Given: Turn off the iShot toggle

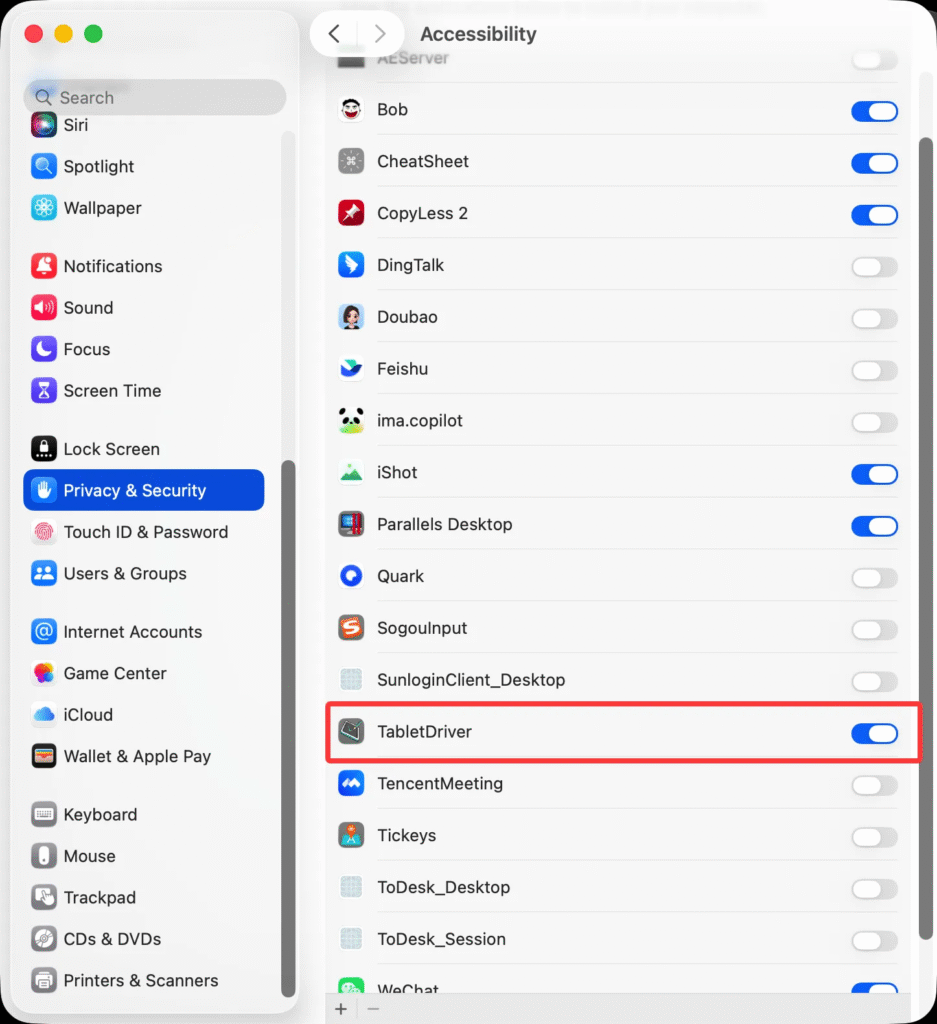Looking at the screenshot, I should tap(874, 474).
